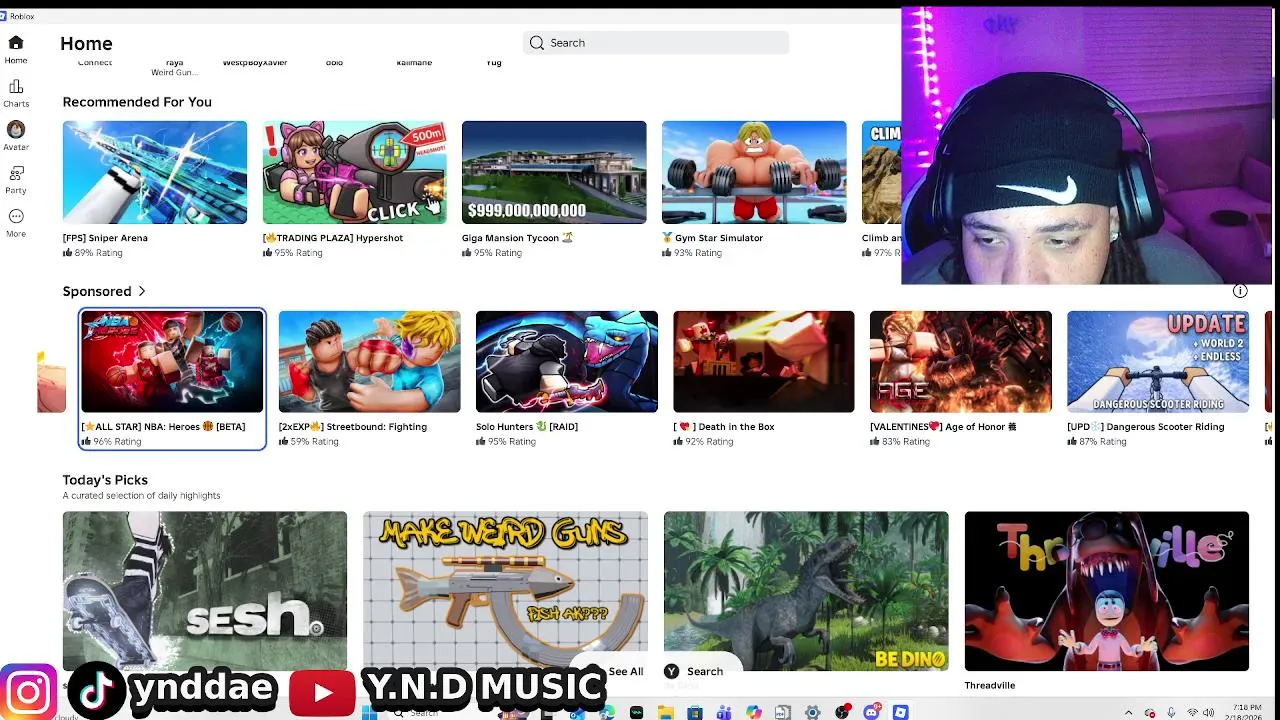Open Hypershot game thumbnail with CLICK text
Viewport: 1280px width, 720px height.
(x=355, y=172)
